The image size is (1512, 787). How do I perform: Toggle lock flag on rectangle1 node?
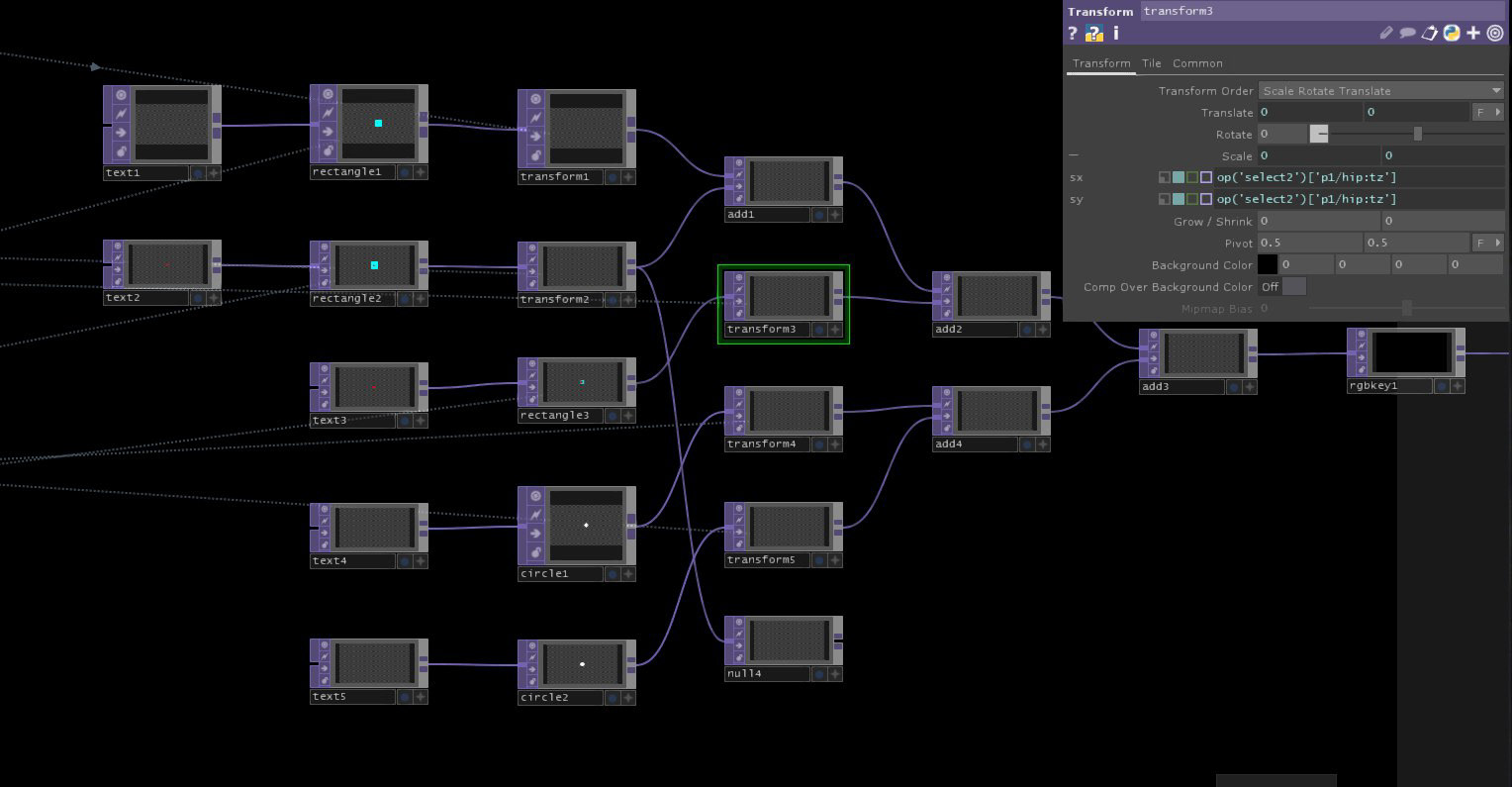pyautogui.click(x=328, y=150)
